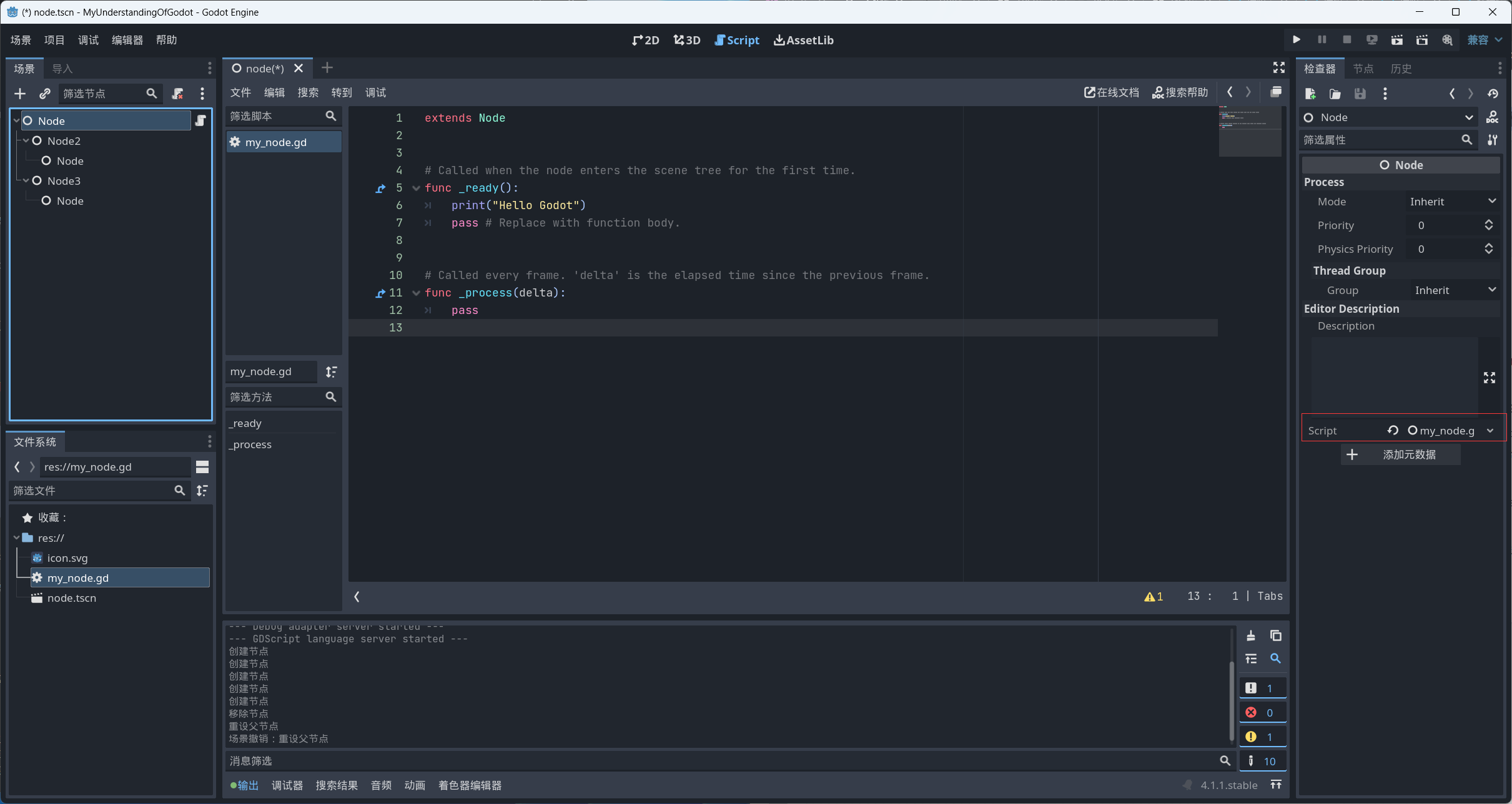Expand the Thread Group section properties
The image size is (1512, 804).
coord(1349,270)
